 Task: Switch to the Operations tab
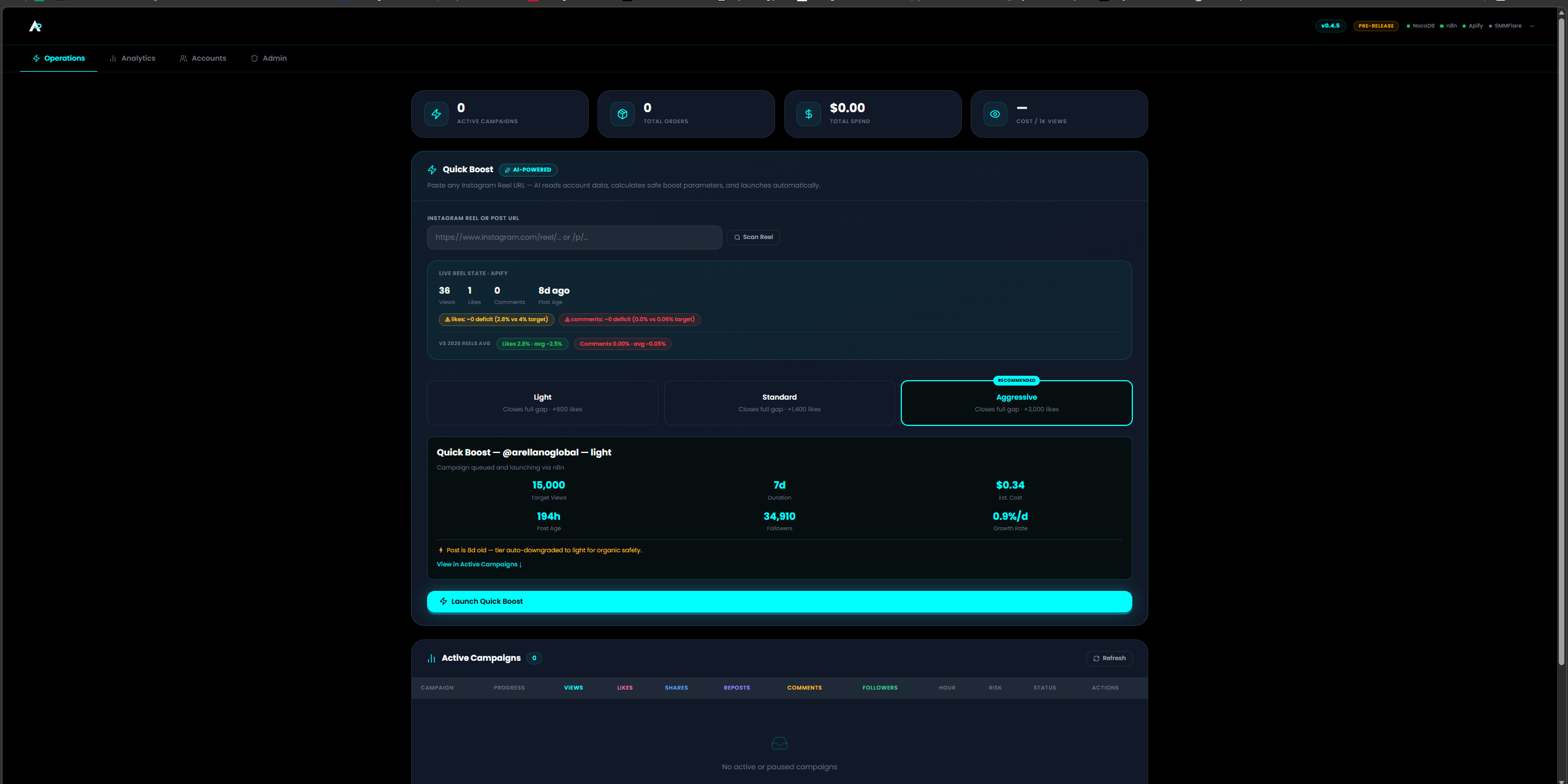59,58
